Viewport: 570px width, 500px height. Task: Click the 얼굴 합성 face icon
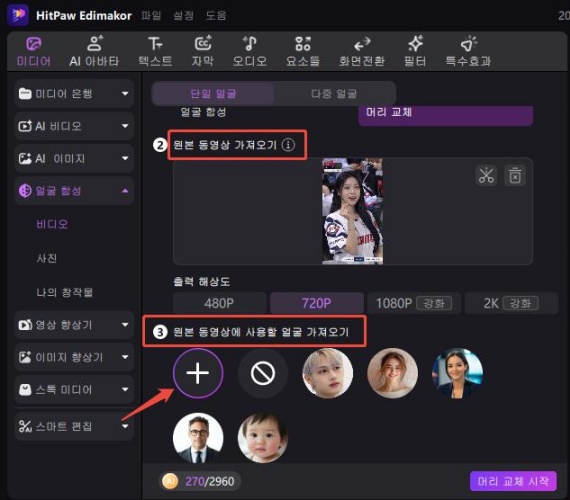25,191
